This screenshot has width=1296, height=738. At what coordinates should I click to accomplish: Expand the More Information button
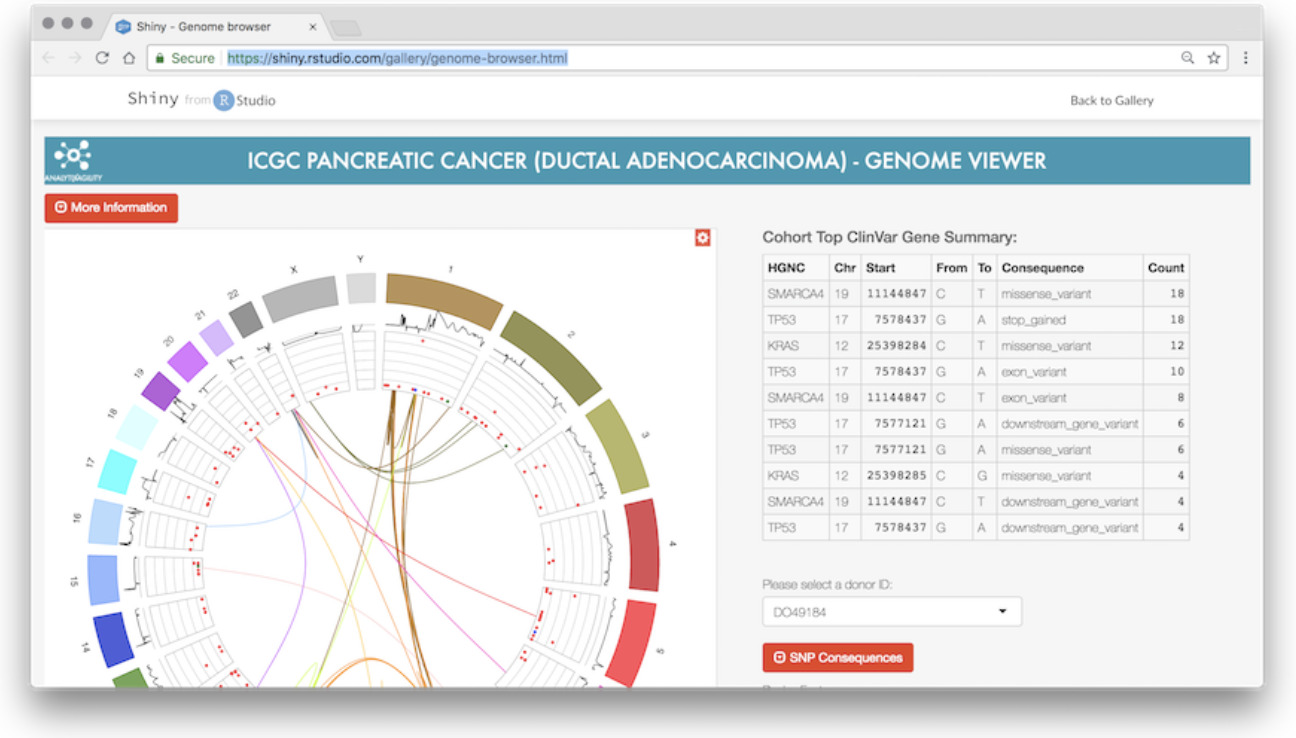point(111,208)
